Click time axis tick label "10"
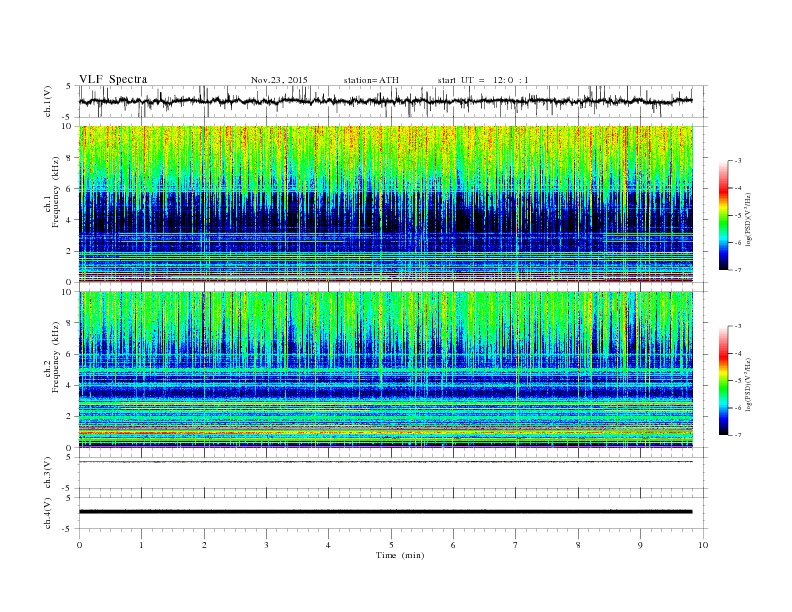 tap(703, 545)
